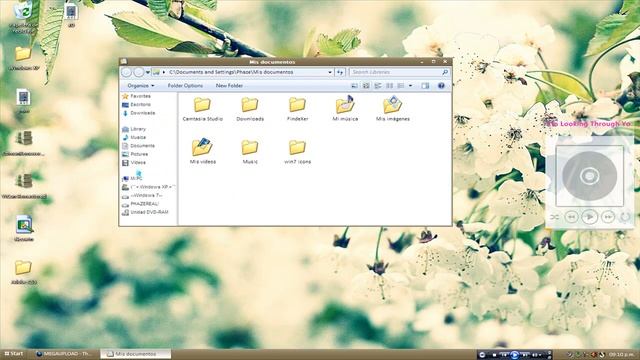The height and width of the screenshot is (360, 640).
Task: Open the Camtasia Studio folder
Action: tap(202, 109)
